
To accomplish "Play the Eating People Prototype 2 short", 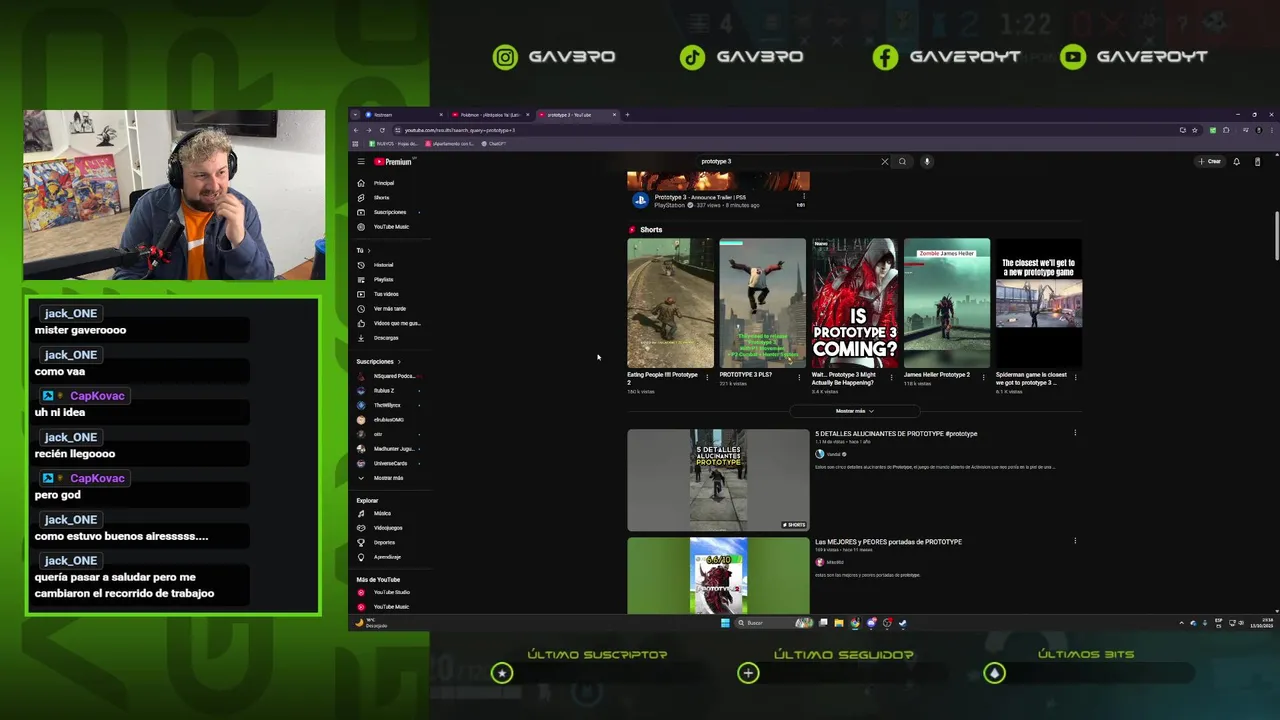I will click(x=670, y=303).
